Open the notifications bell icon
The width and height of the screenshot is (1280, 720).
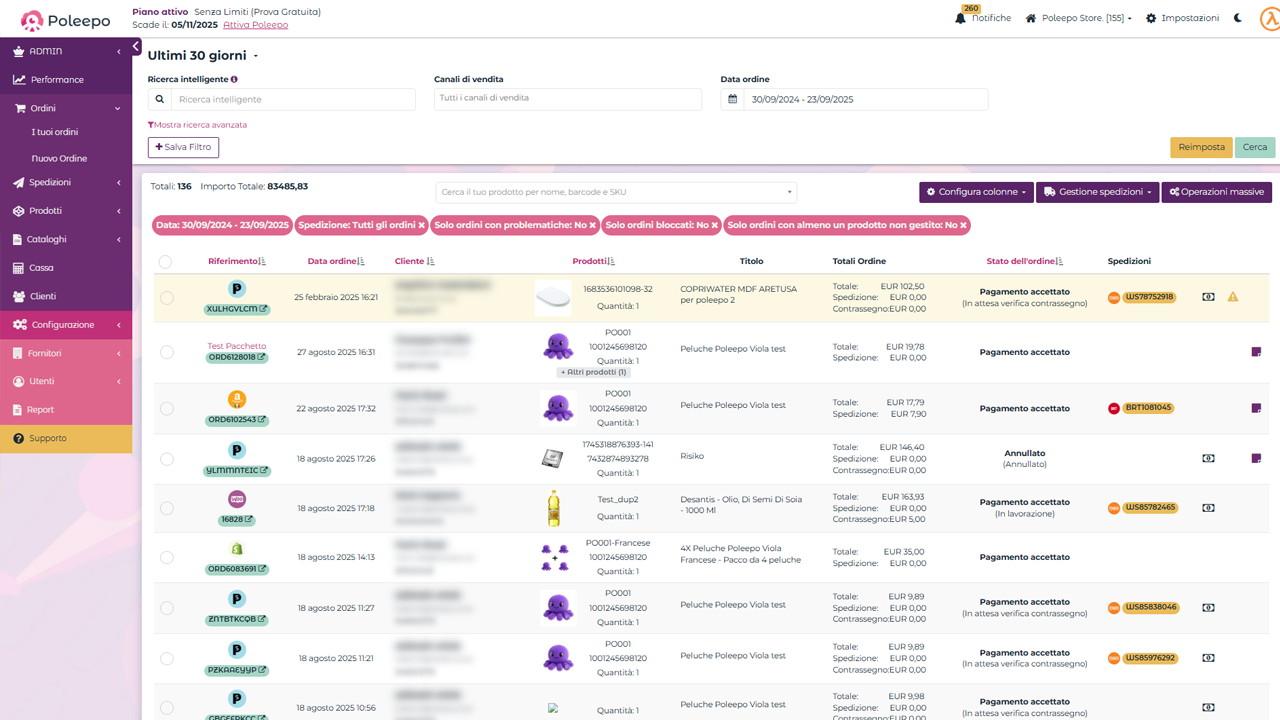pos(961,18)
